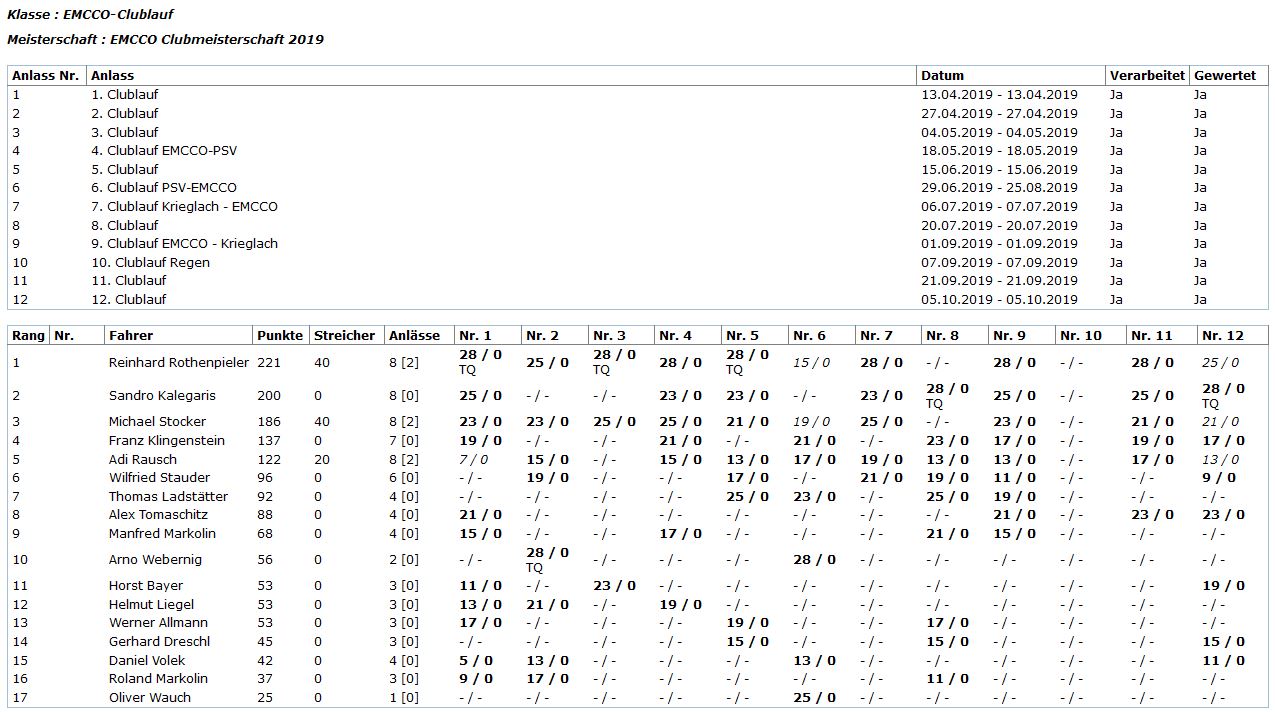Select driver Alex Tomaschitz
Image resolution: width=1275 pixels, height=712 pixels.
pyautogui.click(x=163, y=515)
